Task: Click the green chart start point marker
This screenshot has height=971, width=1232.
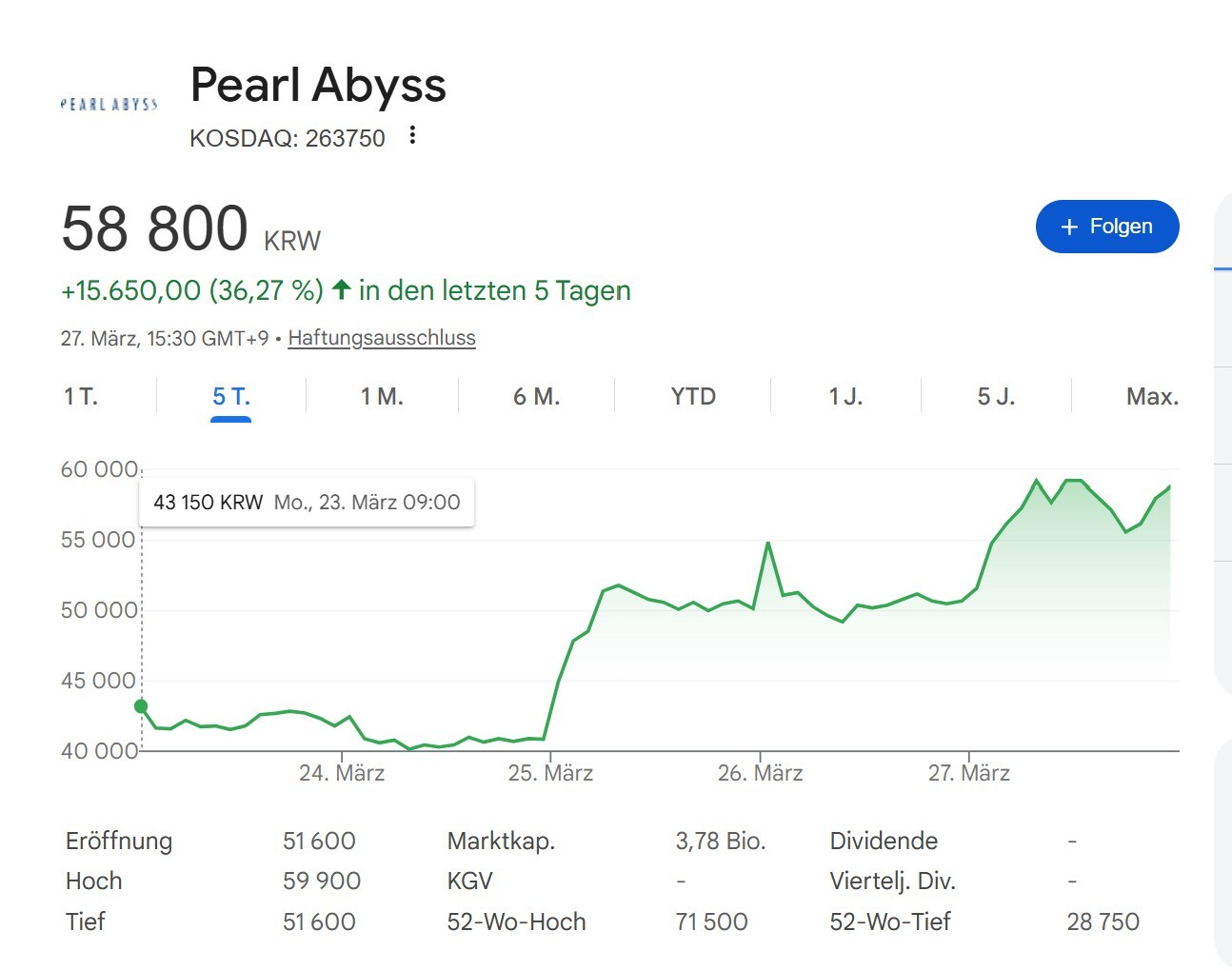Action: 141,706
